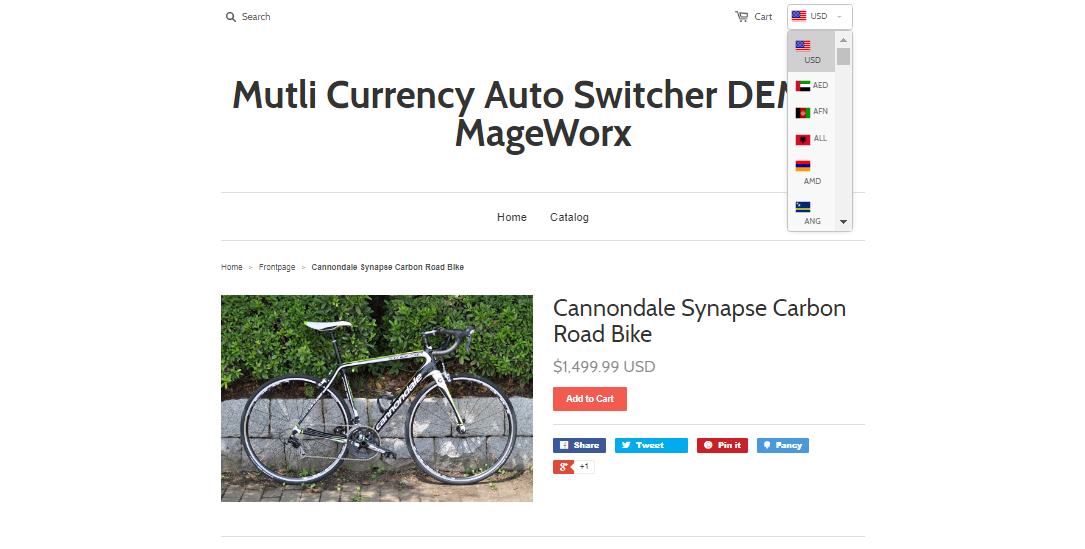
Task: Tweet this product
Action: 651,445
